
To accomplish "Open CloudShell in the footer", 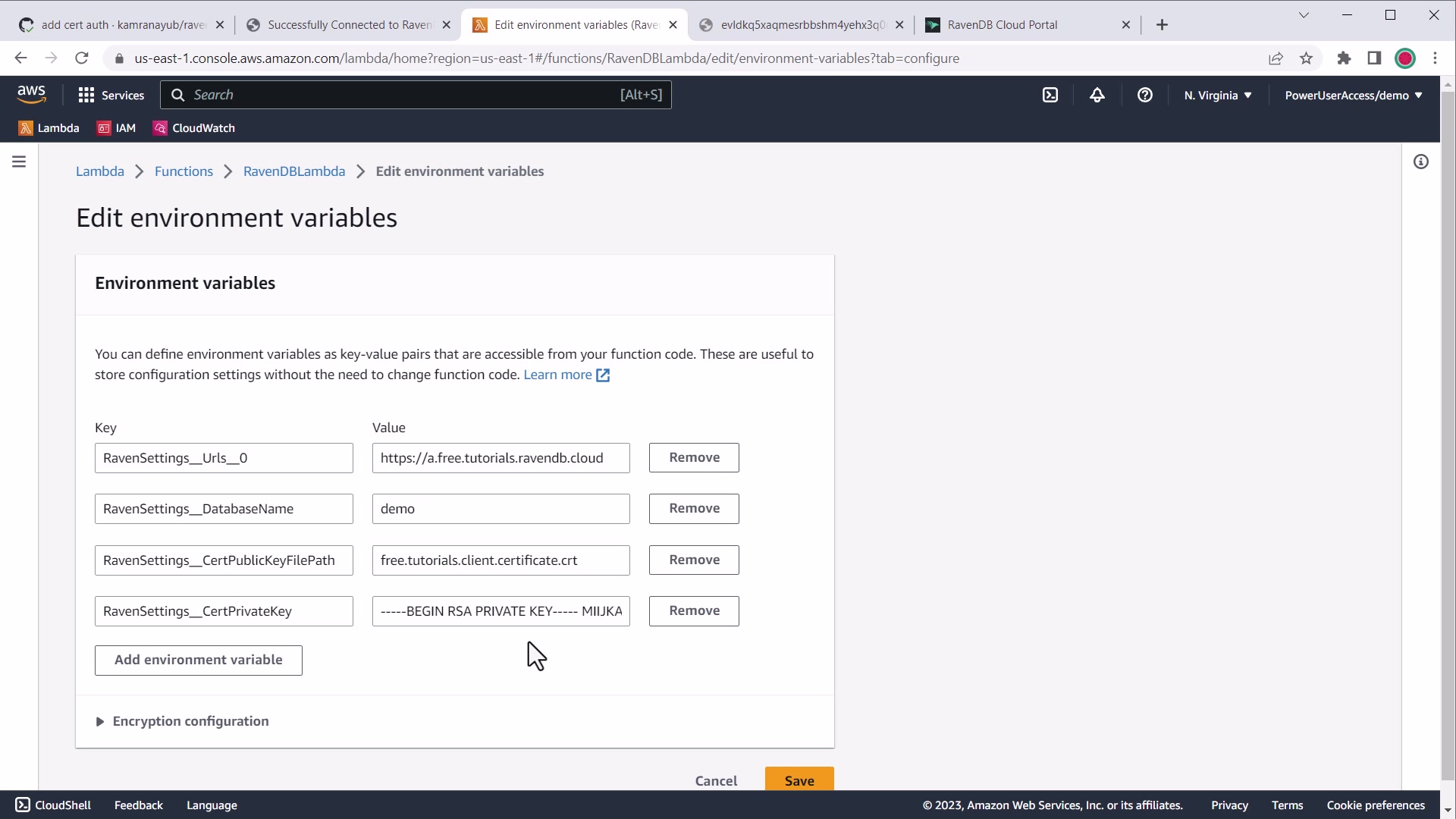I will tap(54, 805).
